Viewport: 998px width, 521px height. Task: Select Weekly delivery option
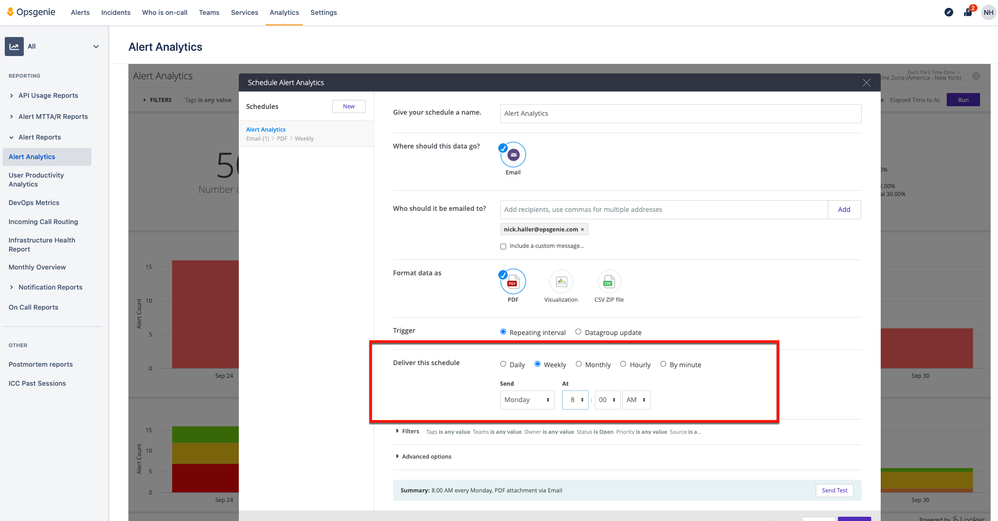point(537,364)
